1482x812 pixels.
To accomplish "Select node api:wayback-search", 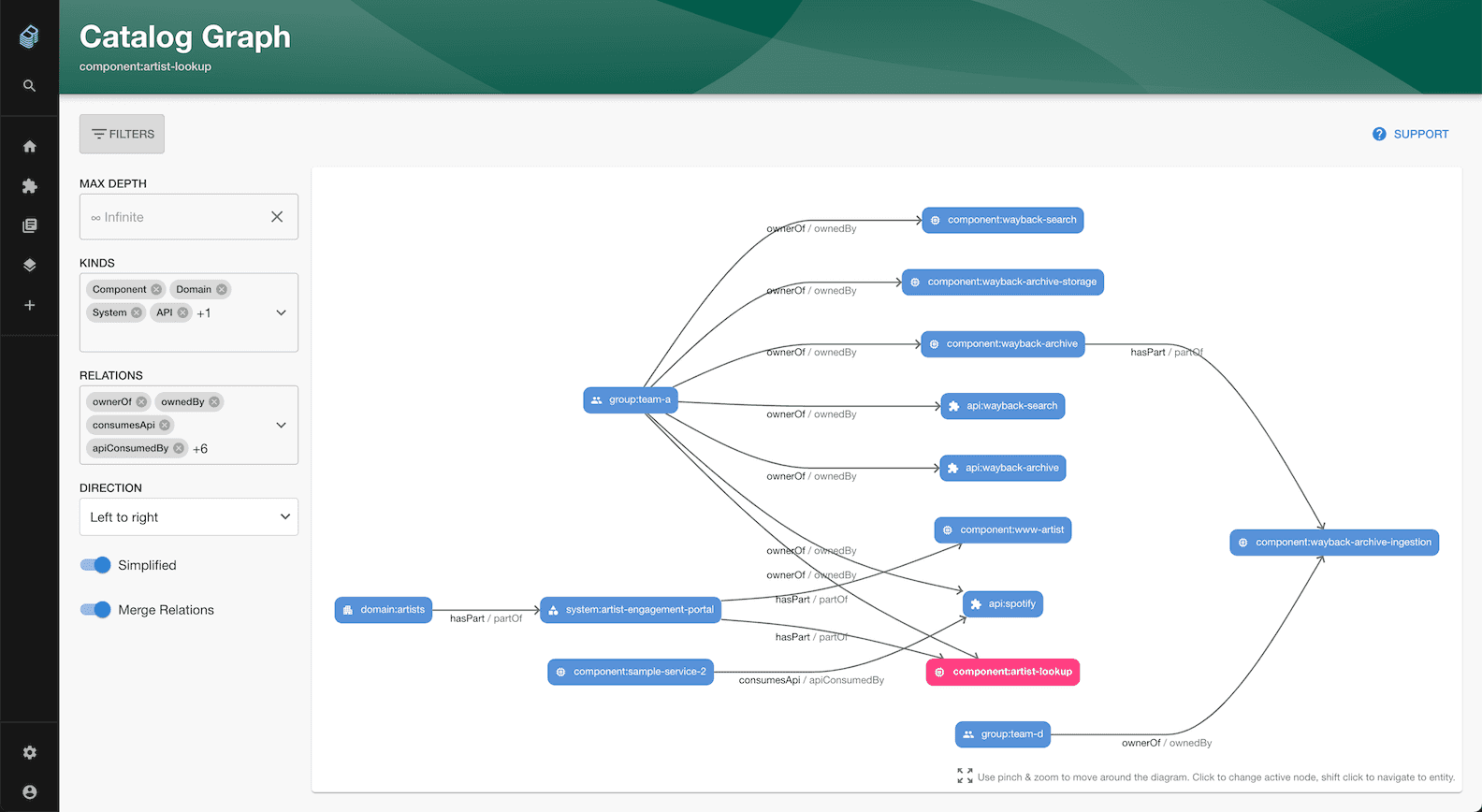I will (x=1003, y=406).
